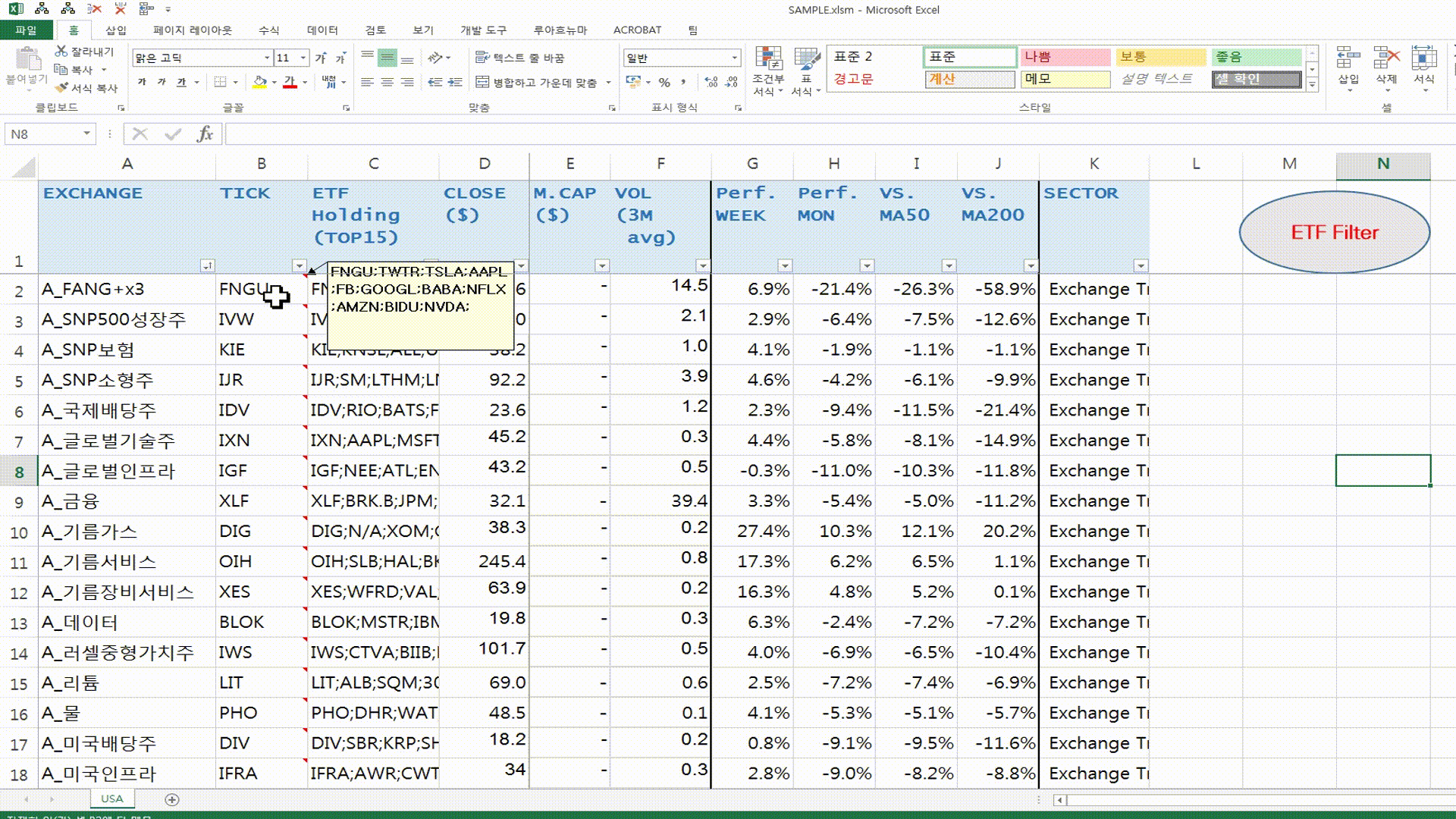
Task: Apply the 나쁨 (Bad) cell style
Action: (x=1065, y=57)
